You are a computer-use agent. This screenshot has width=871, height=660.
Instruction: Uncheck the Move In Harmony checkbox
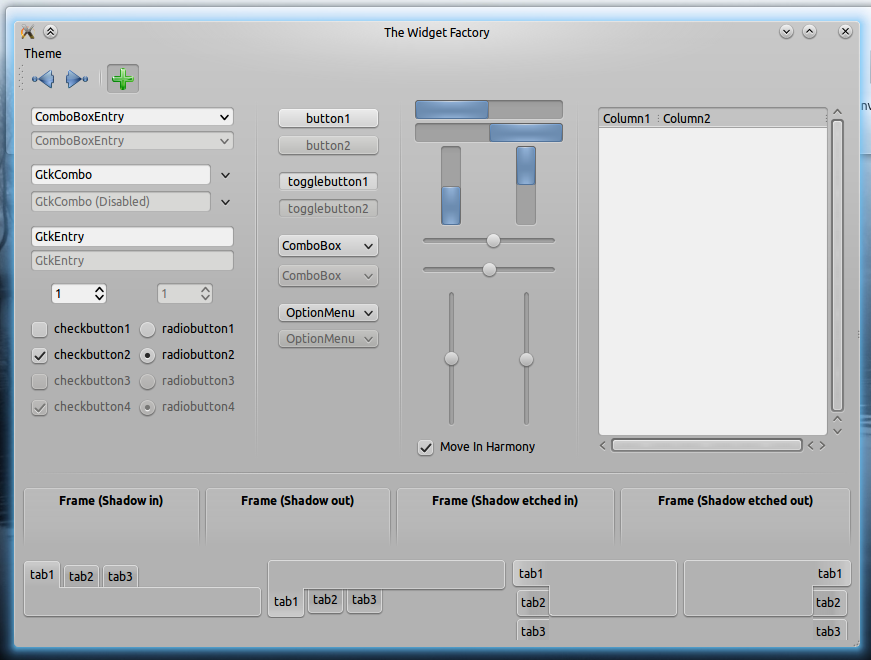pyautogui.click(x=426, y=447)
